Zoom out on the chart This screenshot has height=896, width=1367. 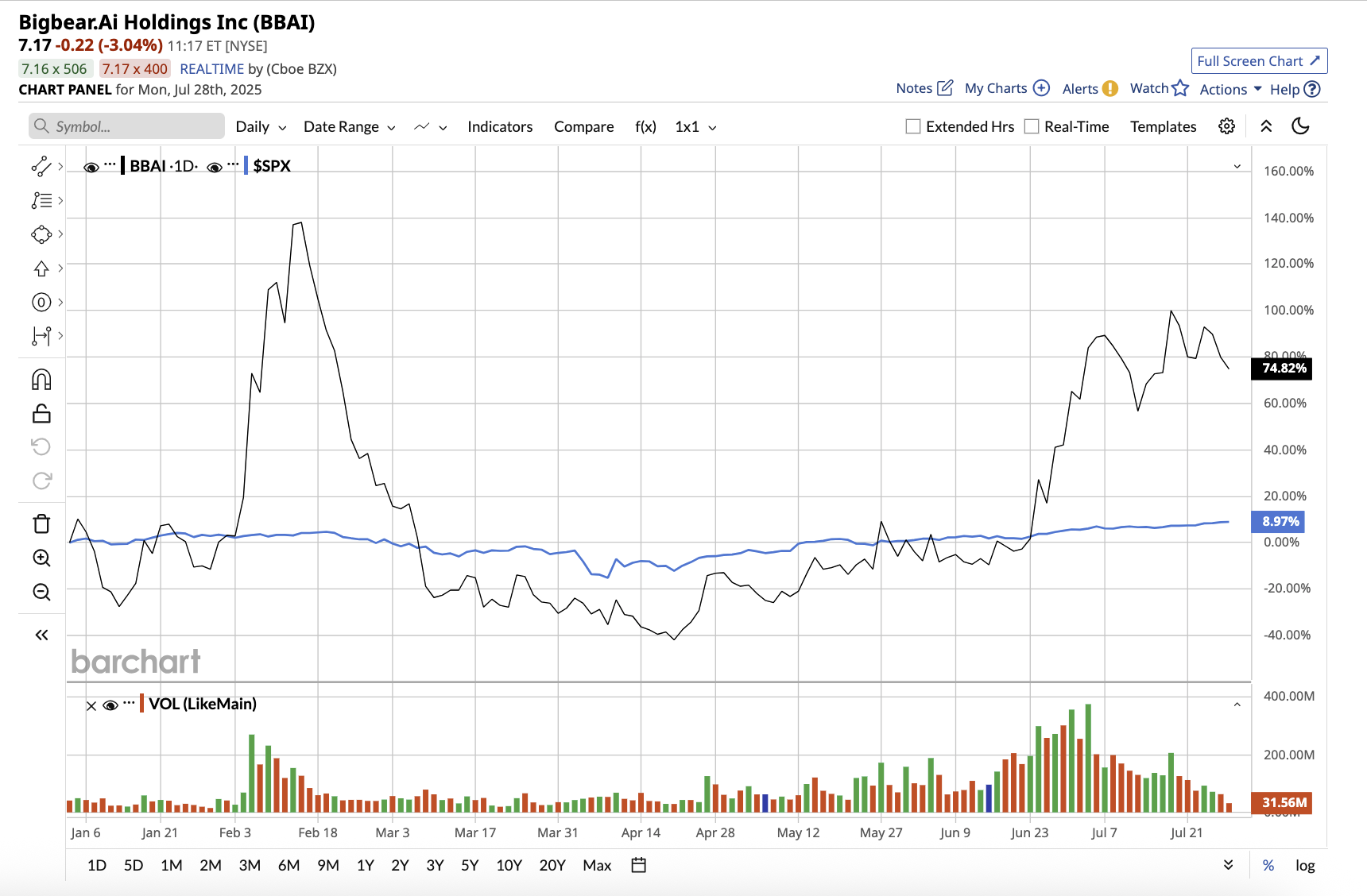point(41,592)
